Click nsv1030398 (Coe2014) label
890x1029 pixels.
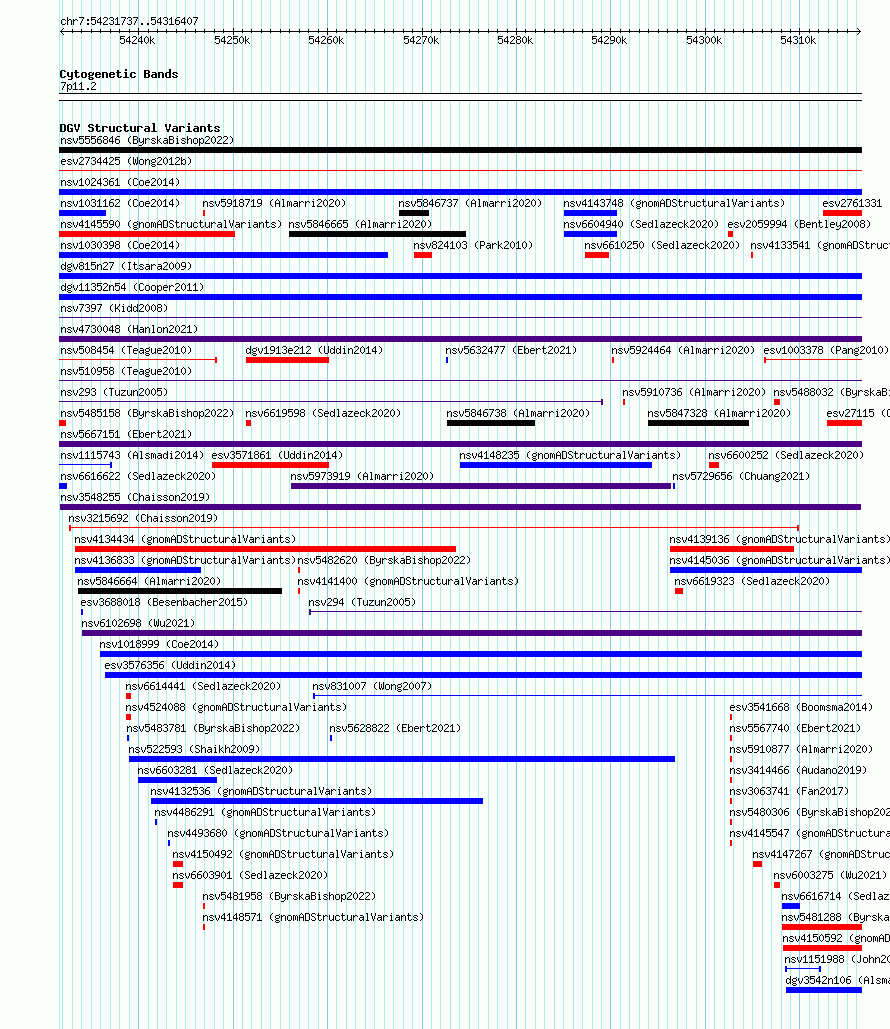pos(120,245)
